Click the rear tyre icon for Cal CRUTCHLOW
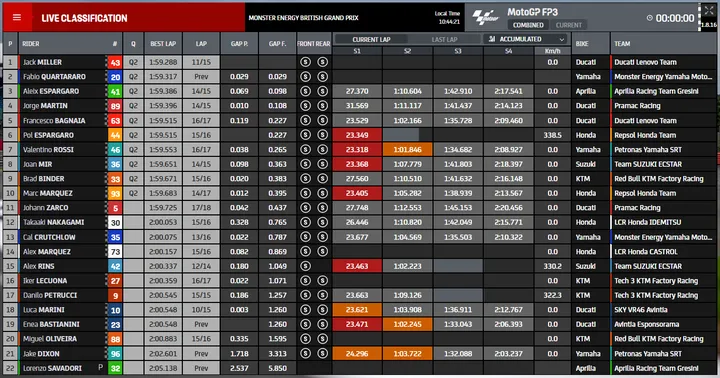Viewport: 720px width, 378px height. (x=322, y=237)
